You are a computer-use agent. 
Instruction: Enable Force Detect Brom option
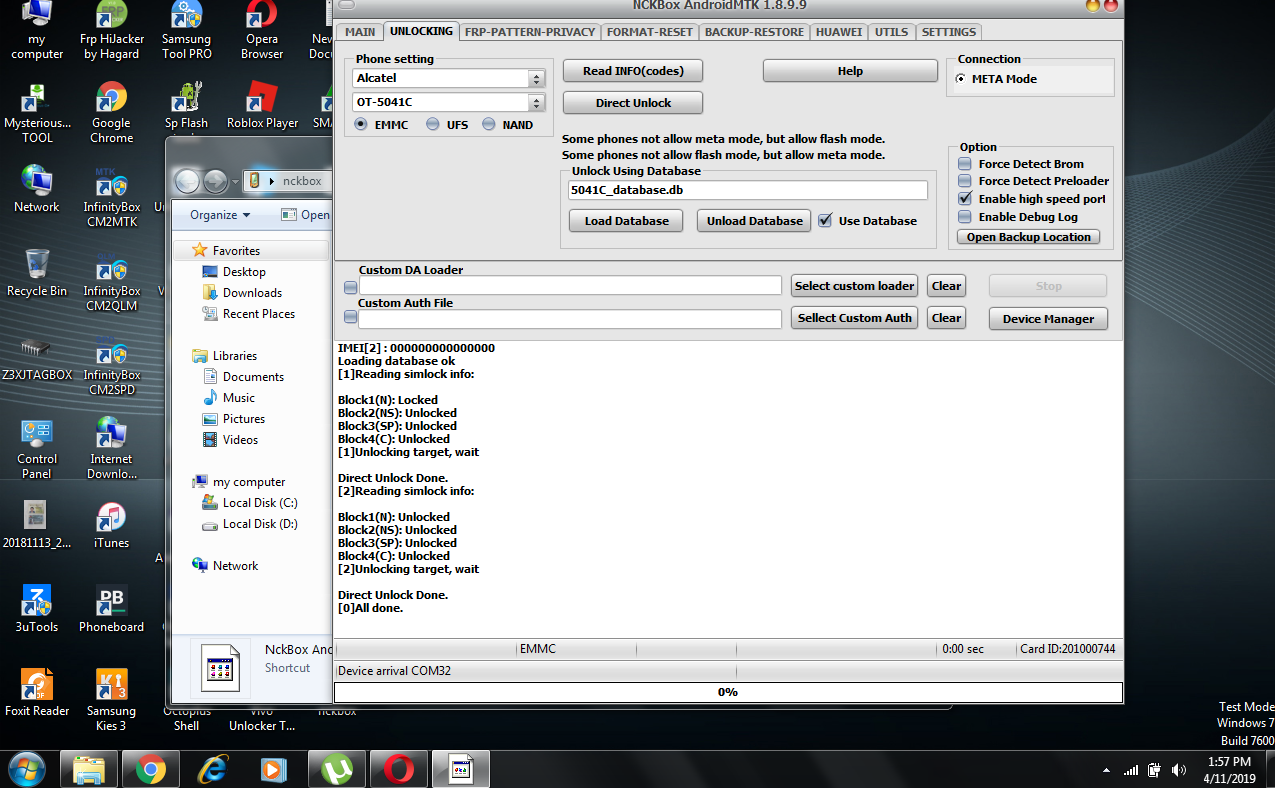pyautogui.click(x=965, y=164)
